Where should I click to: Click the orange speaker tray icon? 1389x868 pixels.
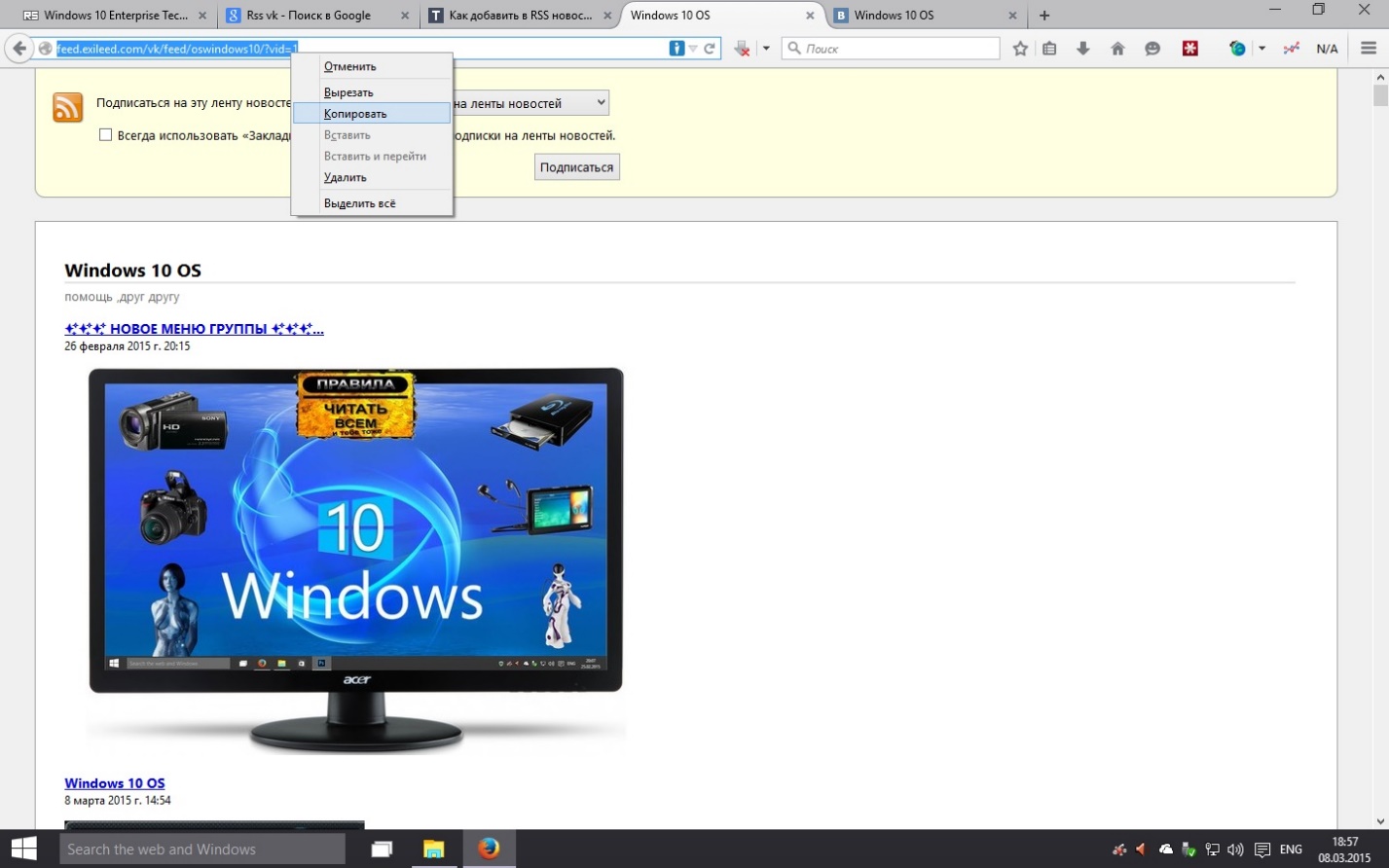(x=1142, y=850)
